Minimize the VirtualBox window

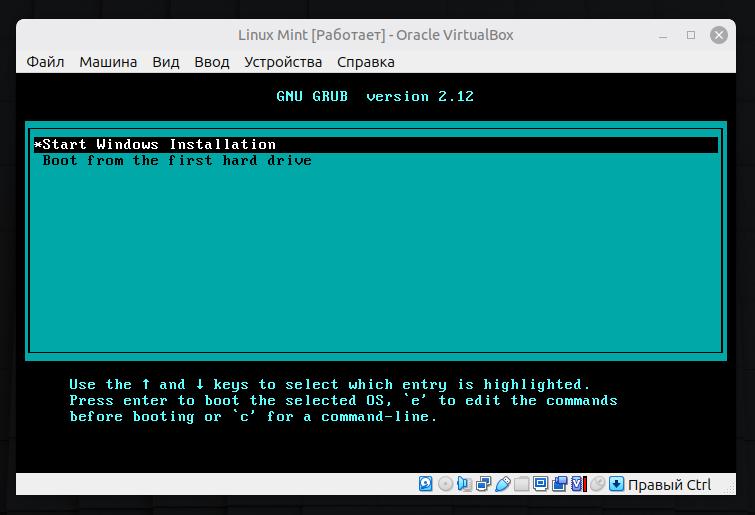663,35
